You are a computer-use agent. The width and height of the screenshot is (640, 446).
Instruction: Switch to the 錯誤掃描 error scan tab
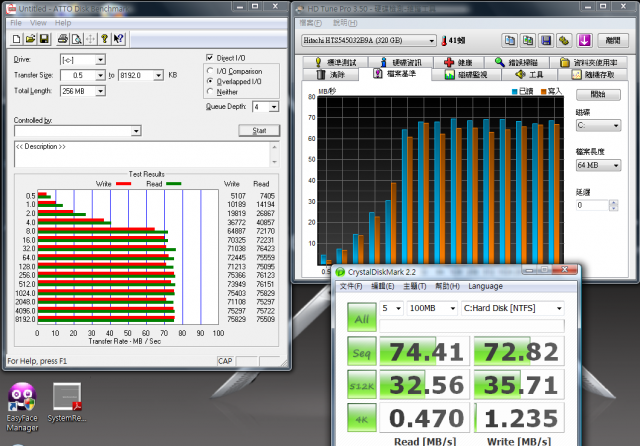click(516, 62)
